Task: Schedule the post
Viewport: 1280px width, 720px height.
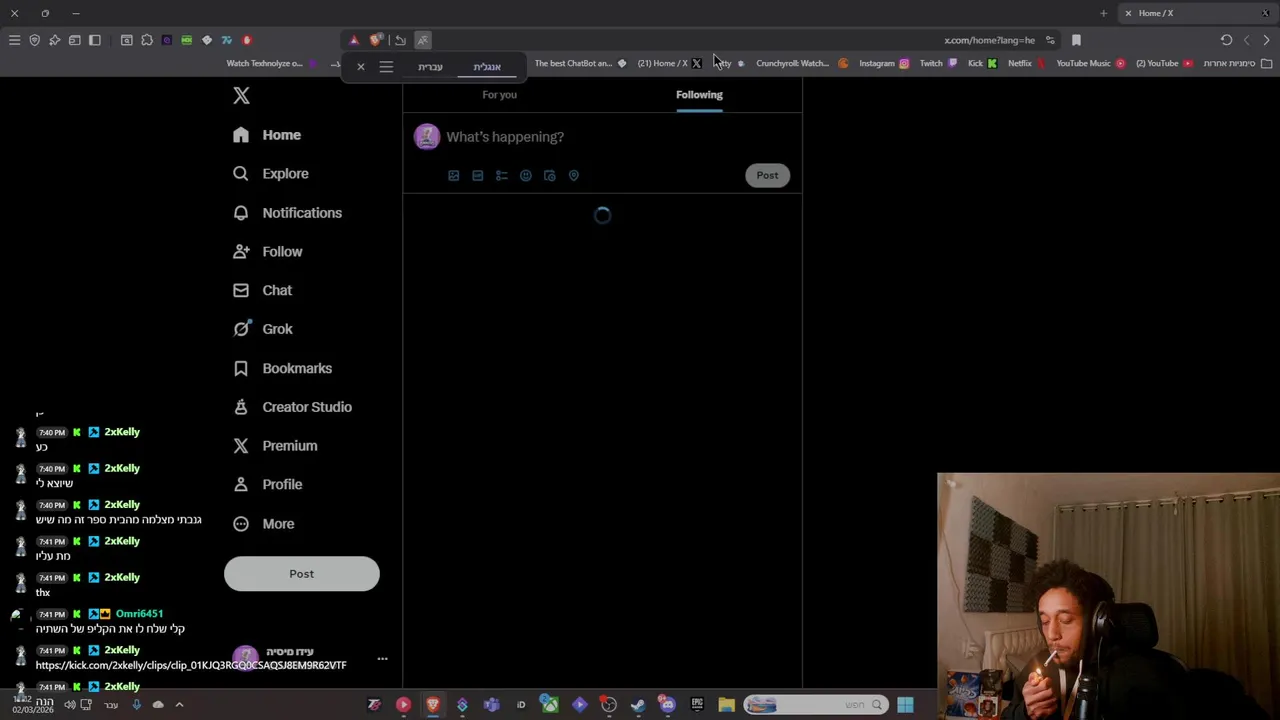Action: coord(550,176)
